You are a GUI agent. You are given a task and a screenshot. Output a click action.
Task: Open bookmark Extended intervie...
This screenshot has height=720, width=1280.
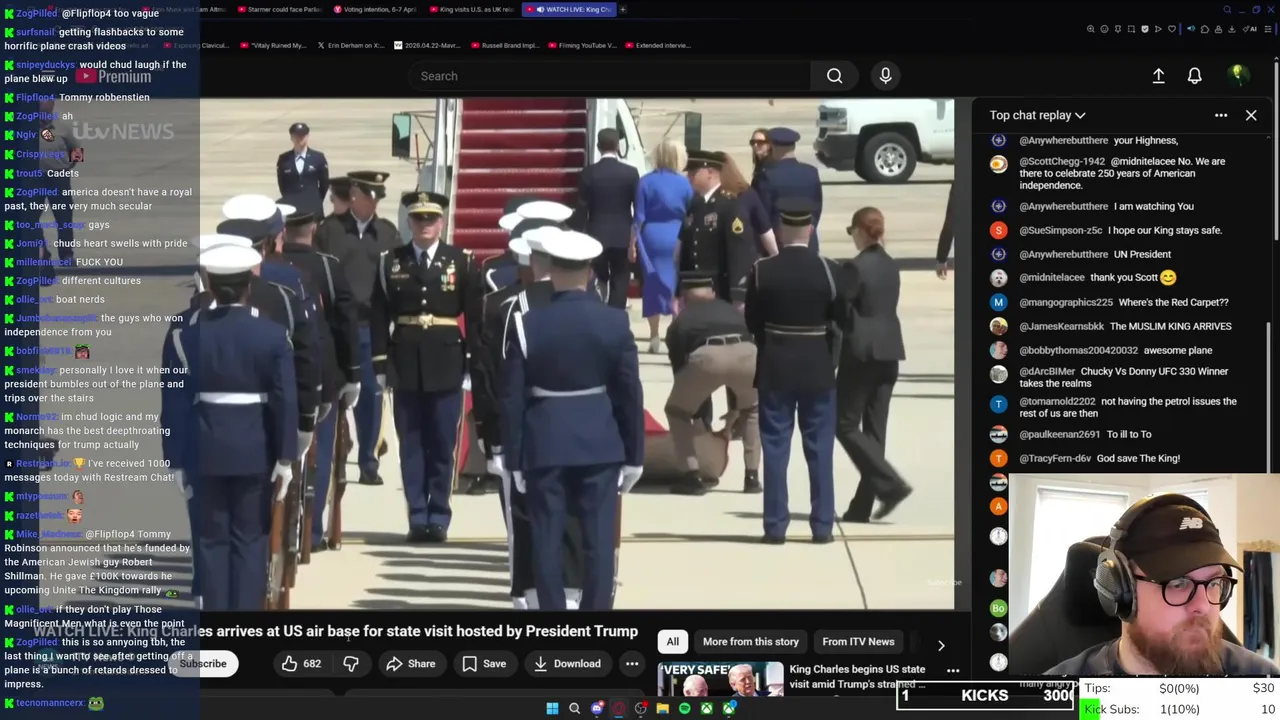[657, 45]
